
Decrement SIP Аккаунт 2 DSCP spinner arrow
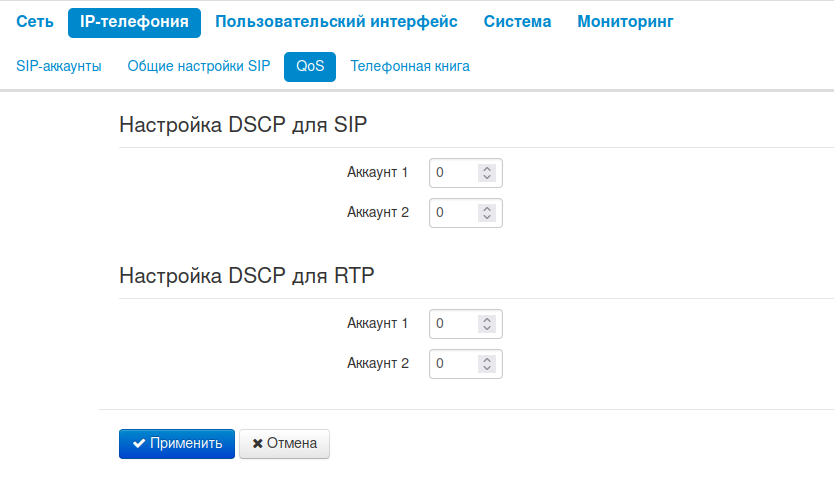point(487,217)
